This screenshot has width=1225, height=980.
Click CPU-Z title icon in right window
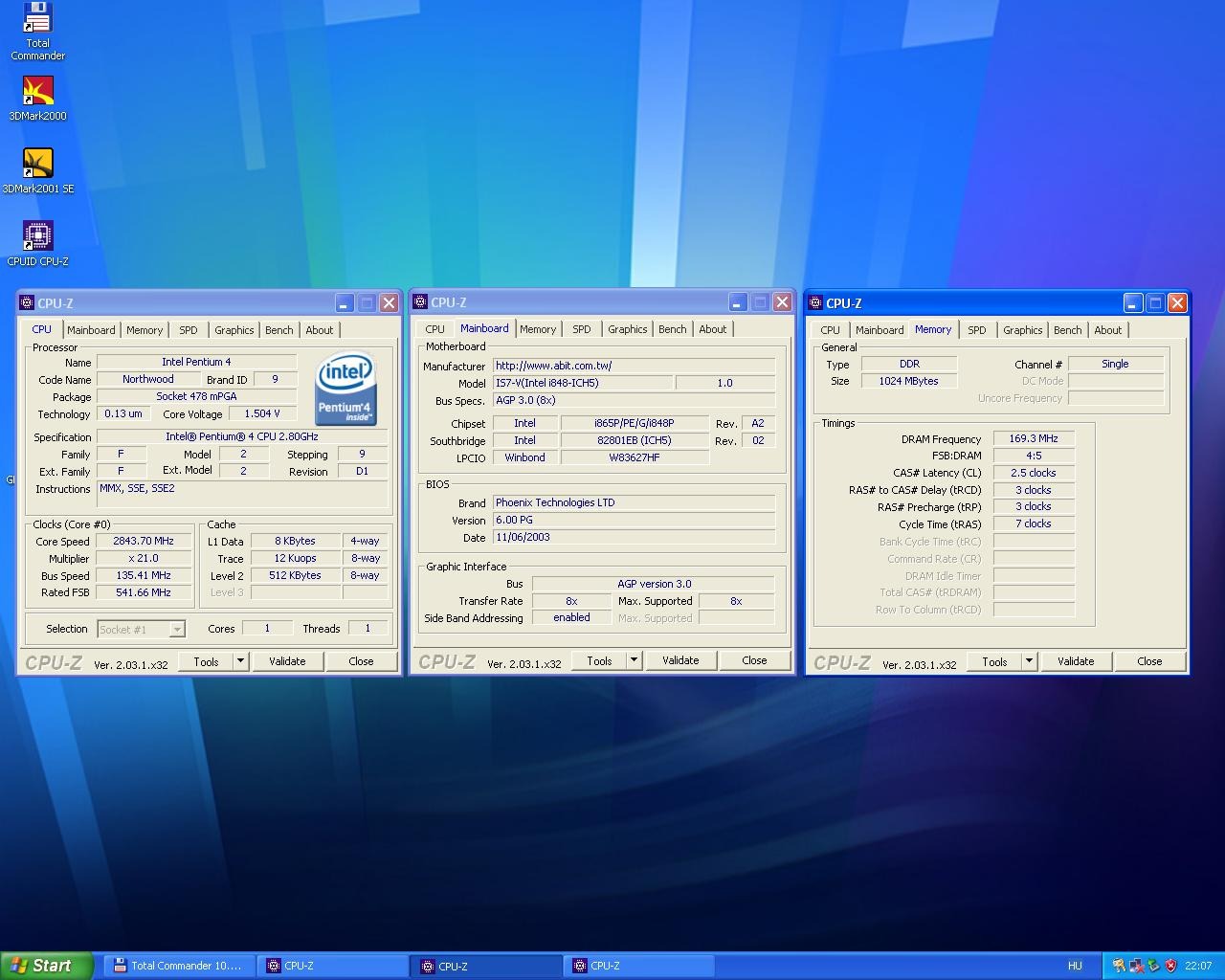815,303
